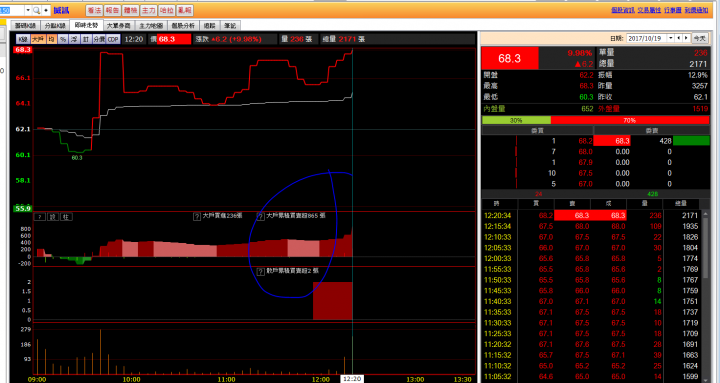Open the 交易屬性 link
Image resolution: width=720 pixels, height=383 pixels.
coord(649,10)
